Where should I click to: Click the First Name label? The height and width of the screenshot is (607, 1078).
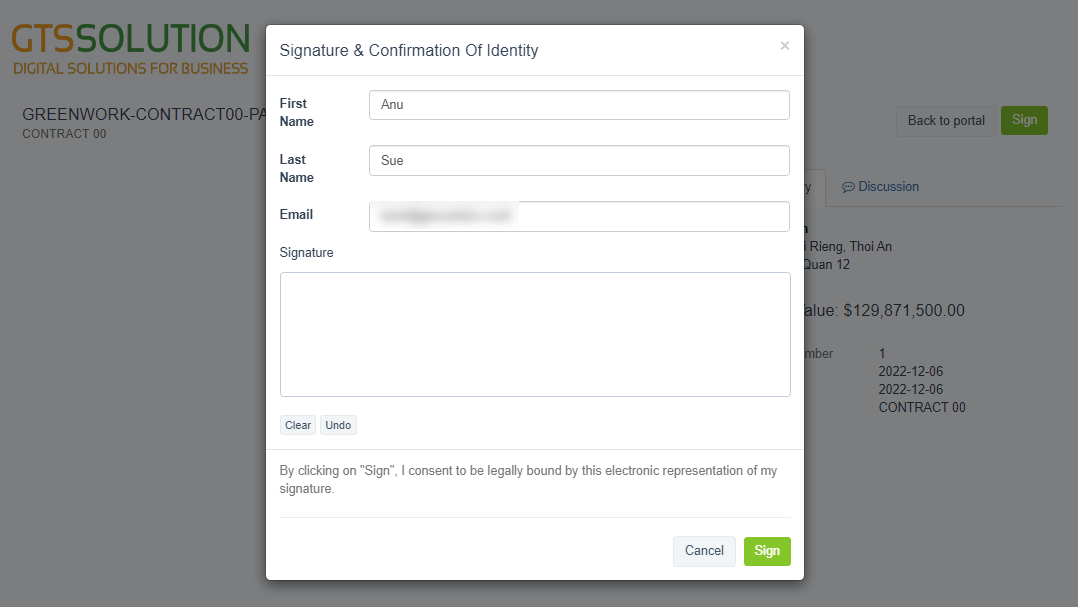pos(296,112)
